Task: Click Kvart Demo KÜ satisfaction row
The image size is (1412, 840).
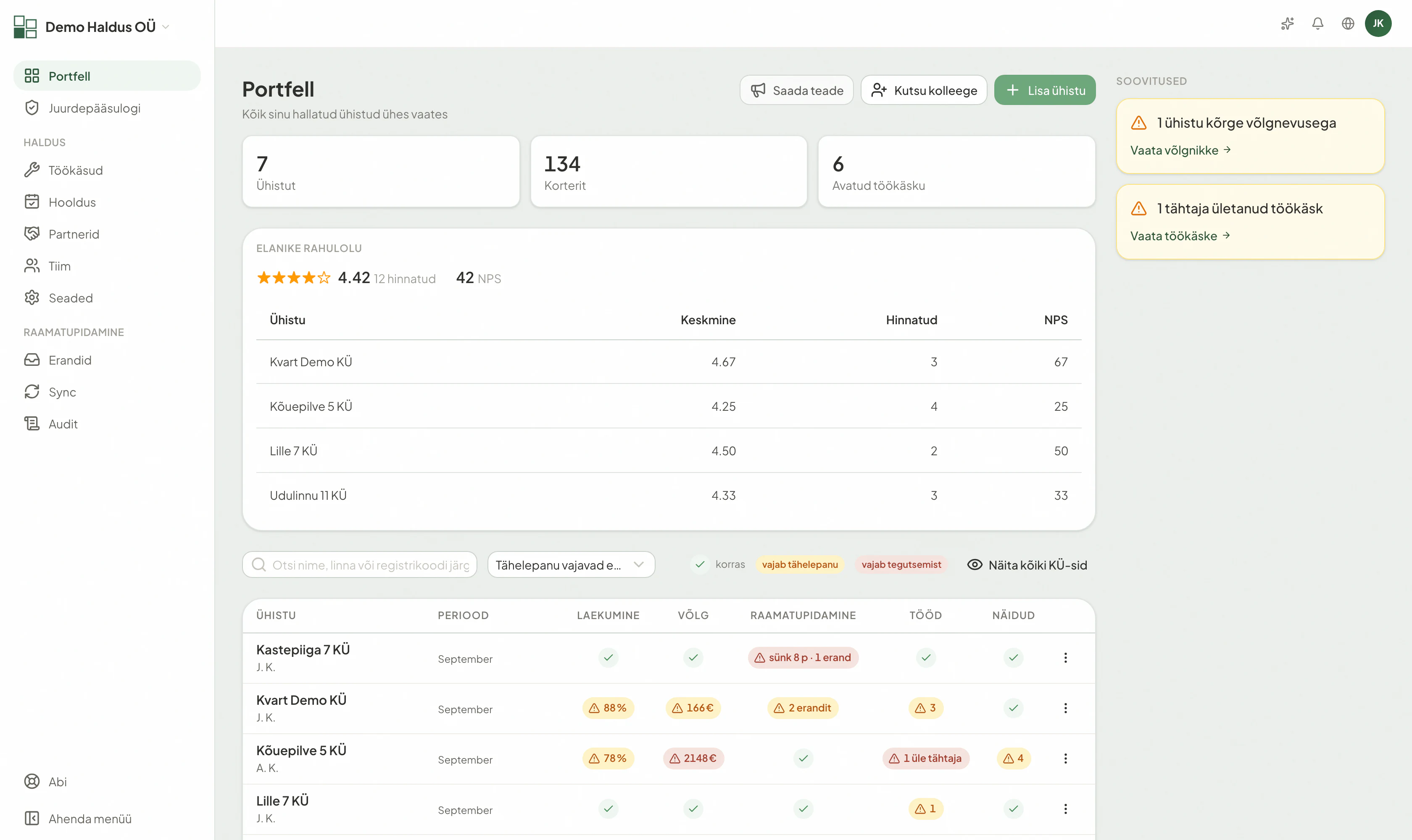Action: [669, 362]
